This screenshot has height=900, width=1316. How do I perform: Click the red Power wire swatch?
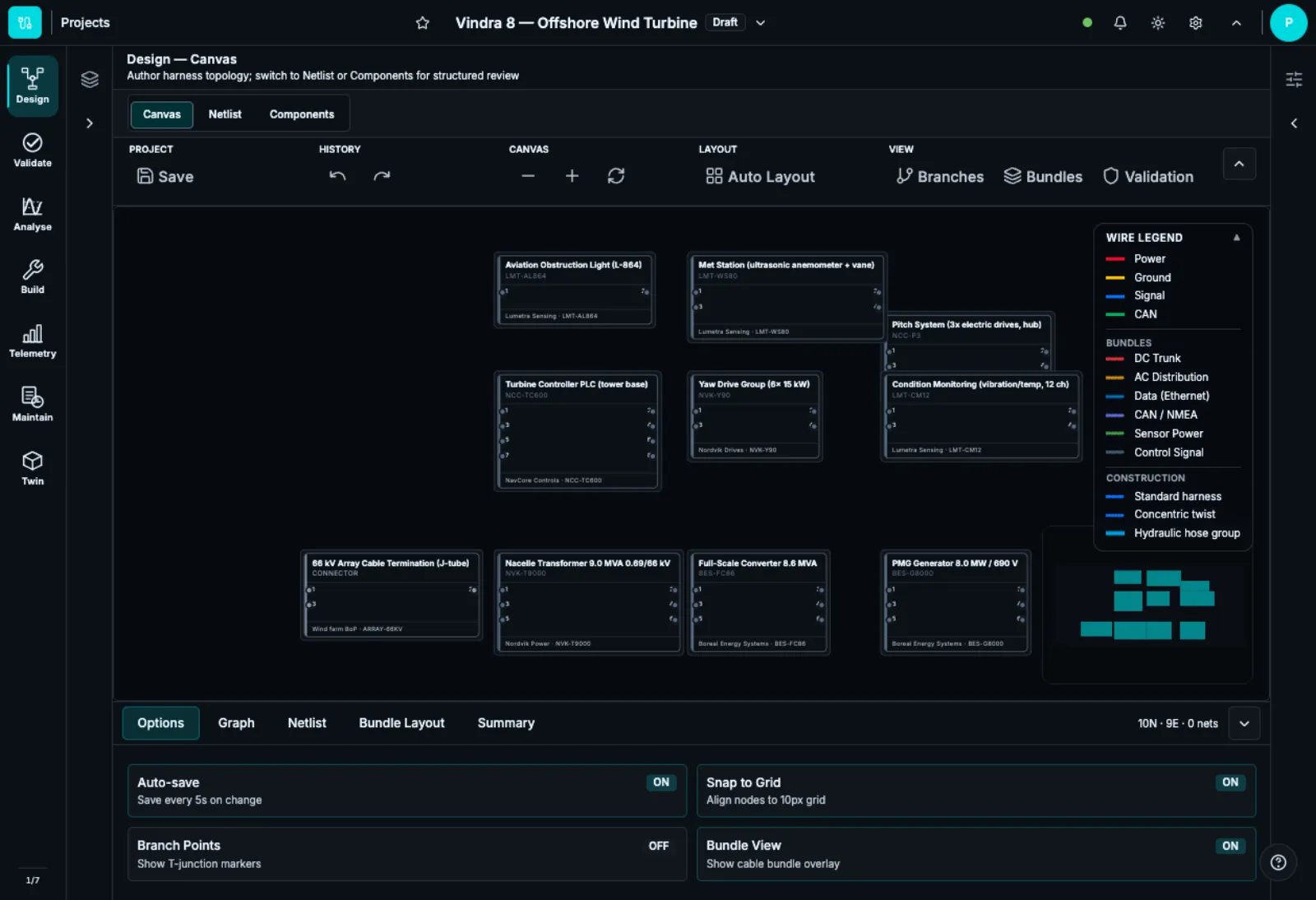(x=1115, y=259)
